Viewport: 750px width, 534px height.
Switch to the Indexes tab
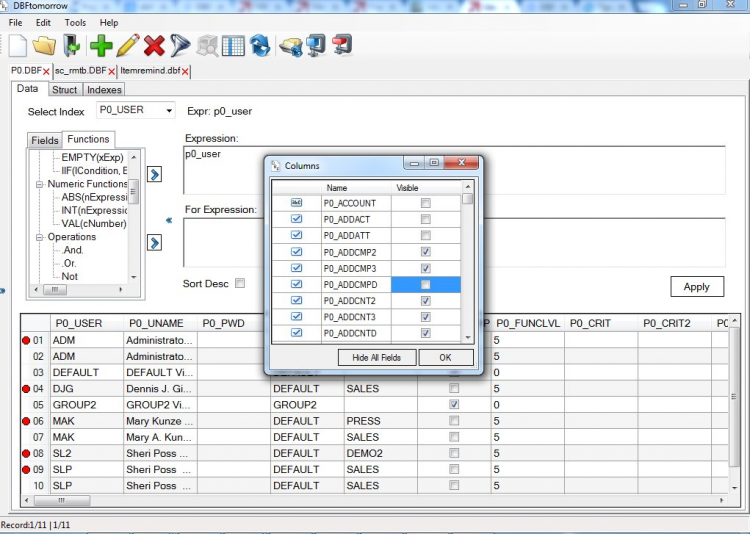(x=104, y=90)
